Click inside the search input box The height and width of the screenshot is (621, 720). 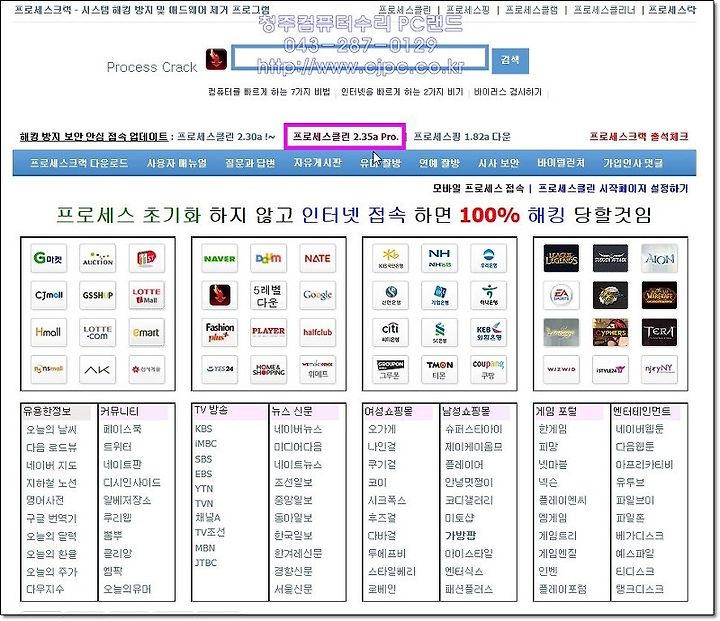point(360,58)
